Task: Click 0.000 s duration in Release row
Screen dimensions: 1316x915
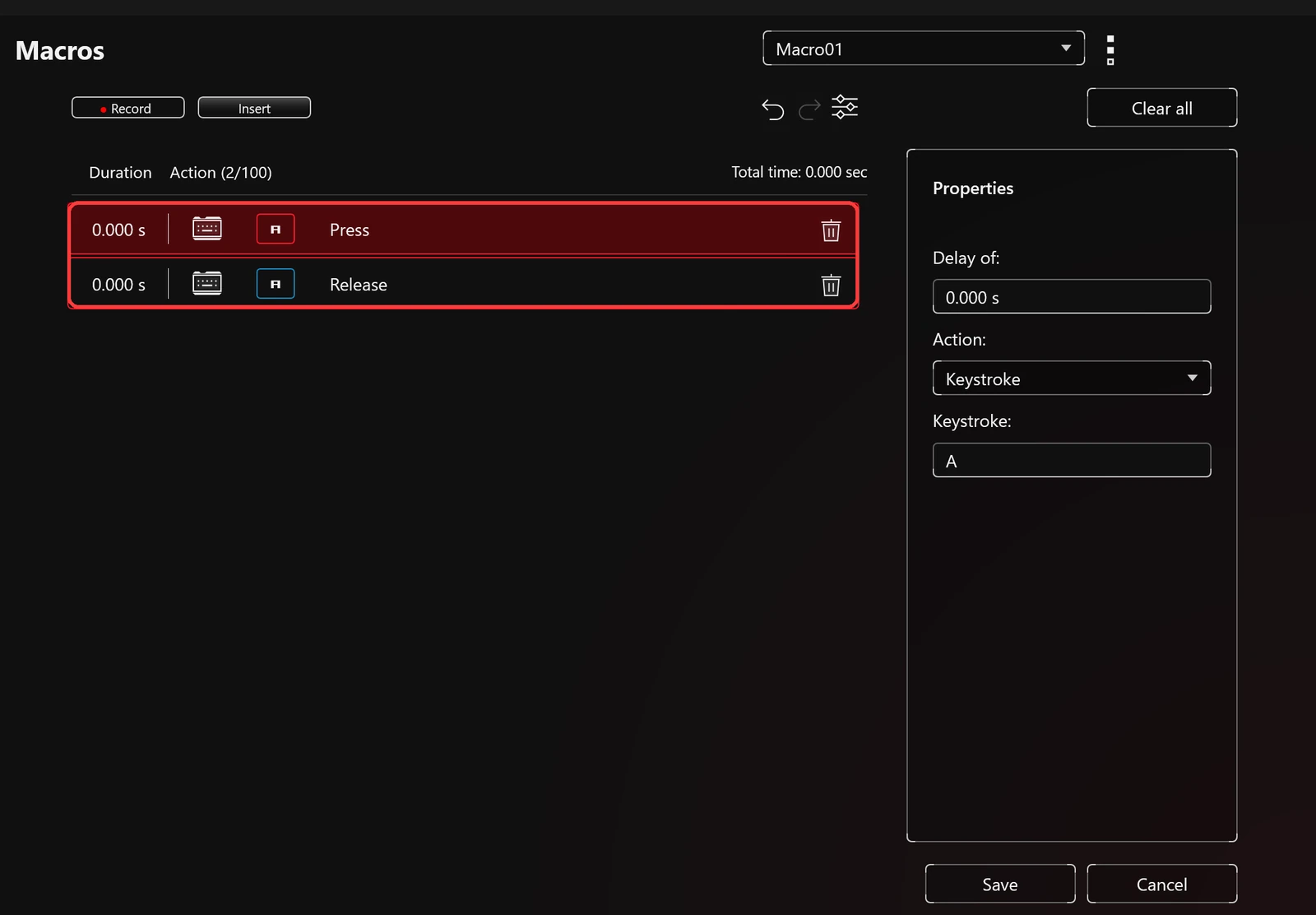Action: [118, 285]
